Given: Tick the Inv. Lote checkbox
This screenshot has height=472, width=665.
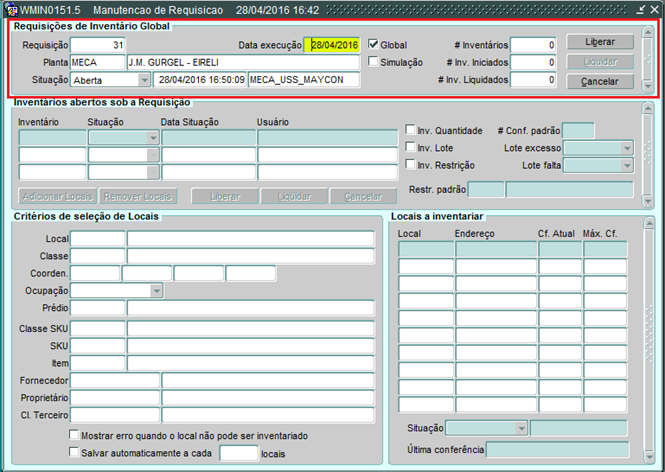Looking at the screenshot, I should (x=410, y=148).
